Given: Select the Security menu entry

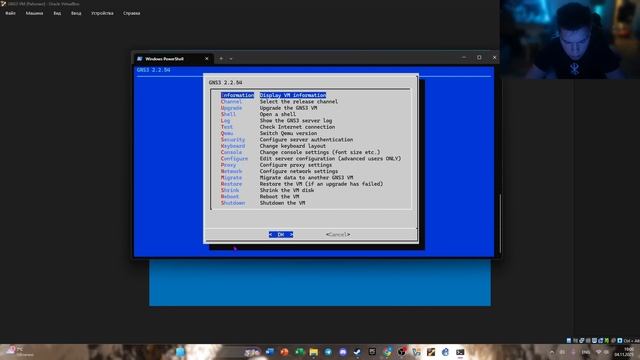Looking at the screenshot, I should [x=233, y=140].
